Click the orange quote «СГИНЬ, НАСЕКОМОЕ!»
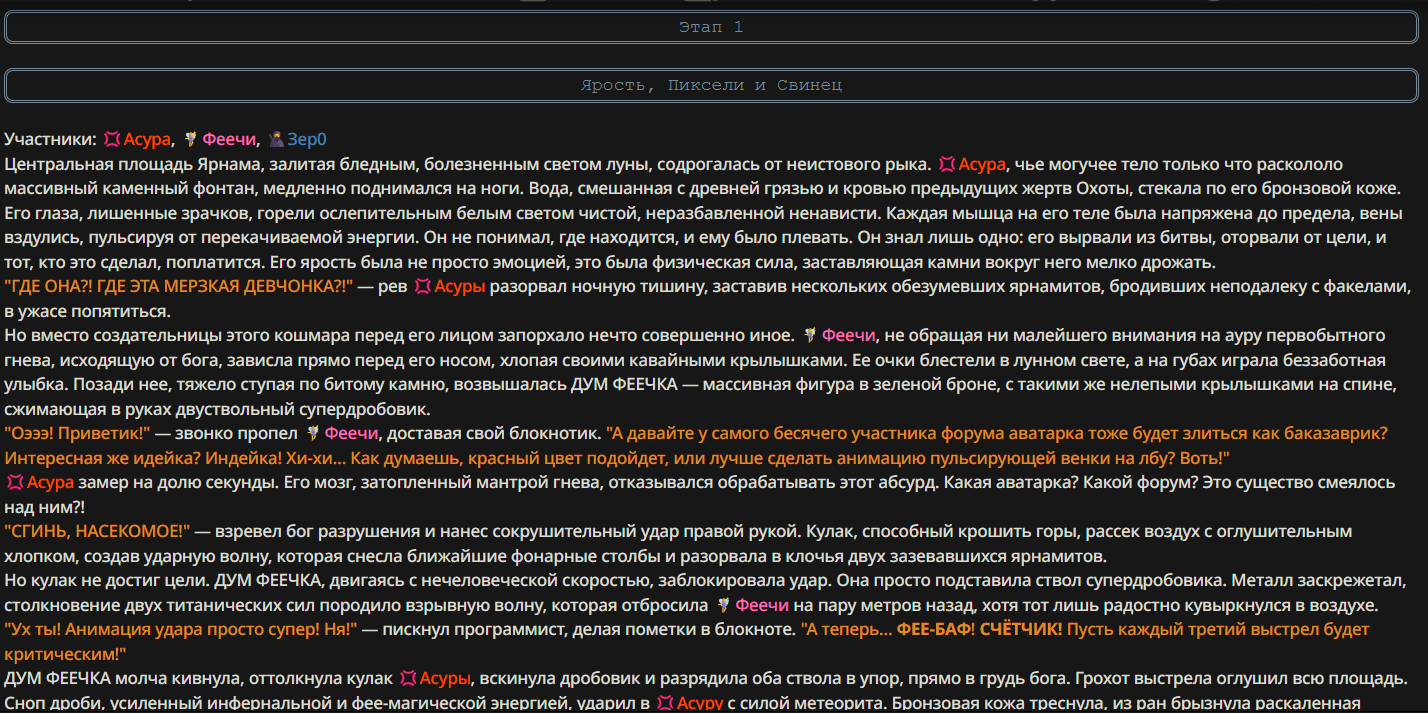 tap(97, 531)
